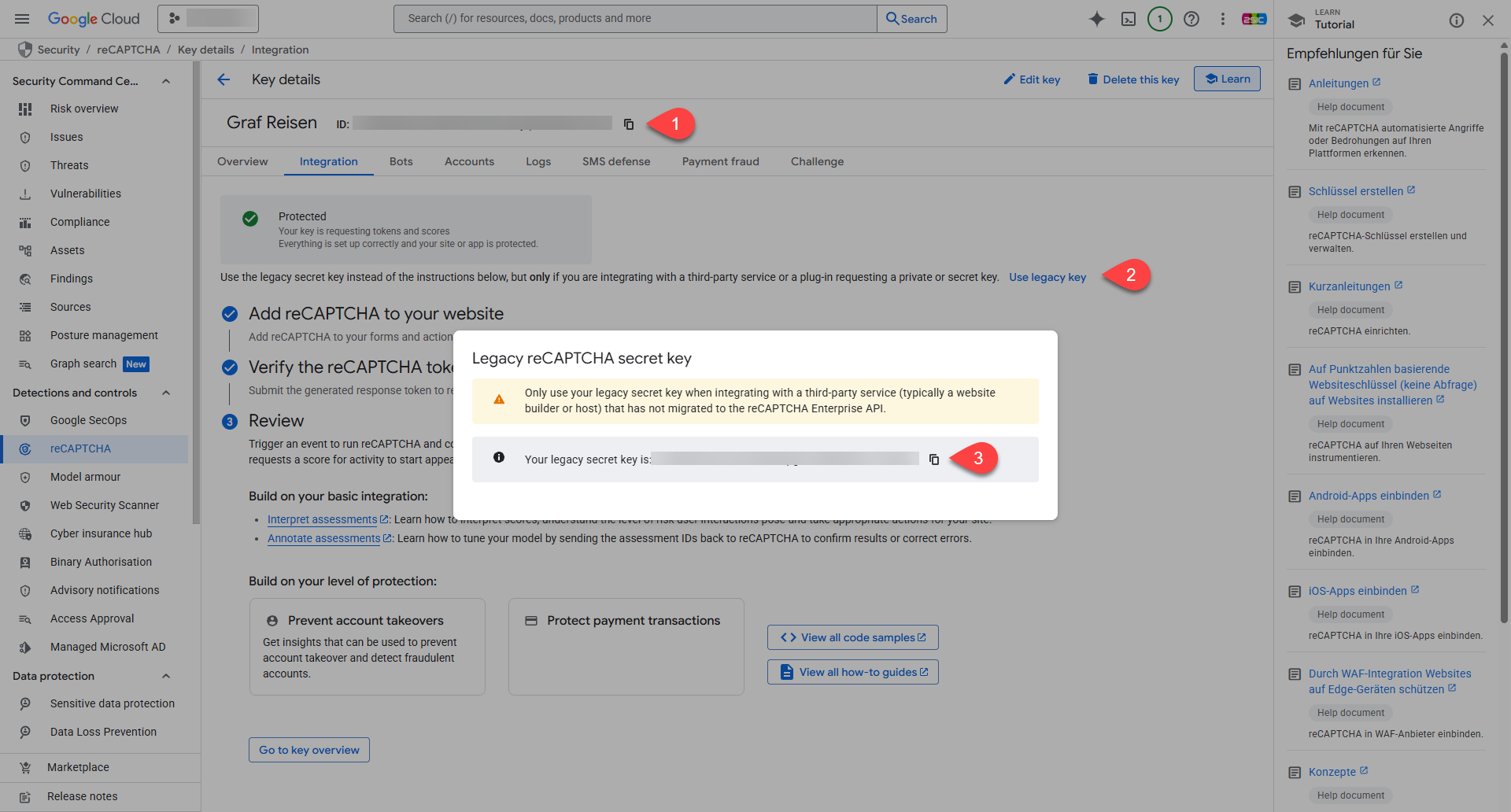1511x812 pixels.
Task: Open the hamburger navigation menu
Action: pos(22,19)
